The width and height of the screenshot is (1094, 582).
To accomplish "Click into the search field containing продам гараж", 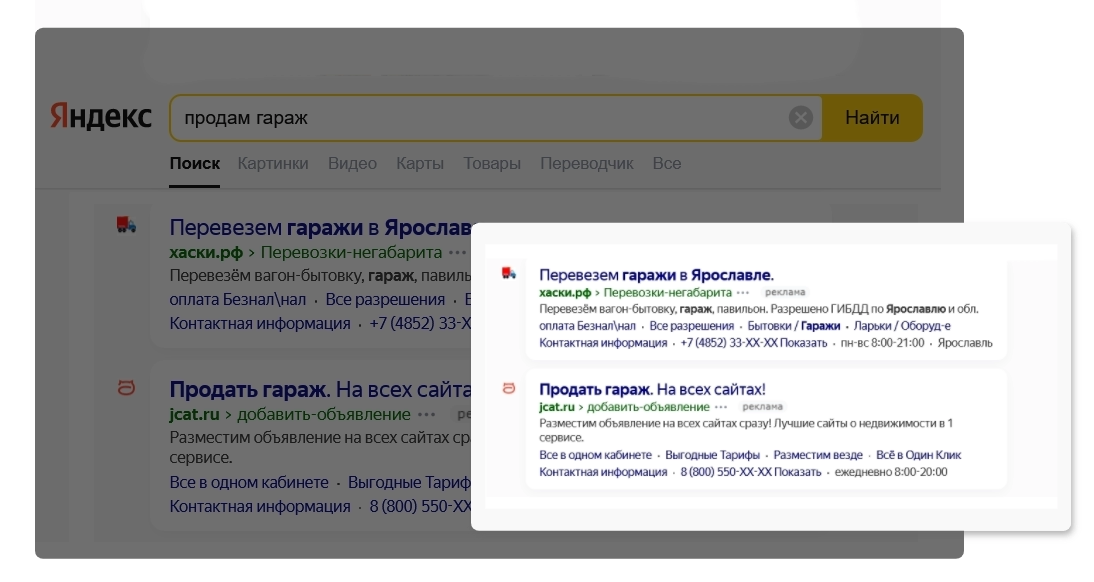I will click(480, 118).
